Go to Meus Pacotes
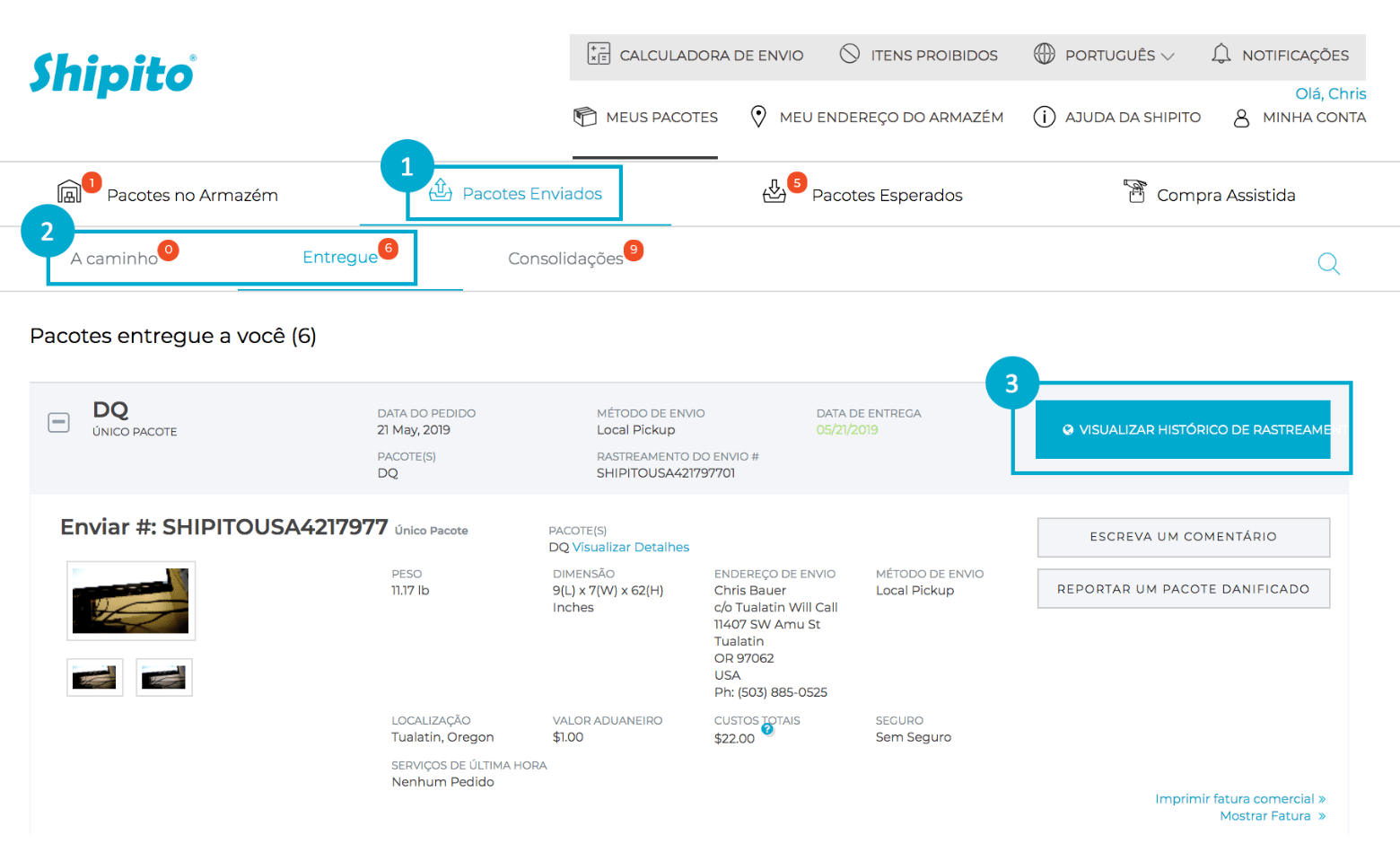1400x853 pixels. 661,118
